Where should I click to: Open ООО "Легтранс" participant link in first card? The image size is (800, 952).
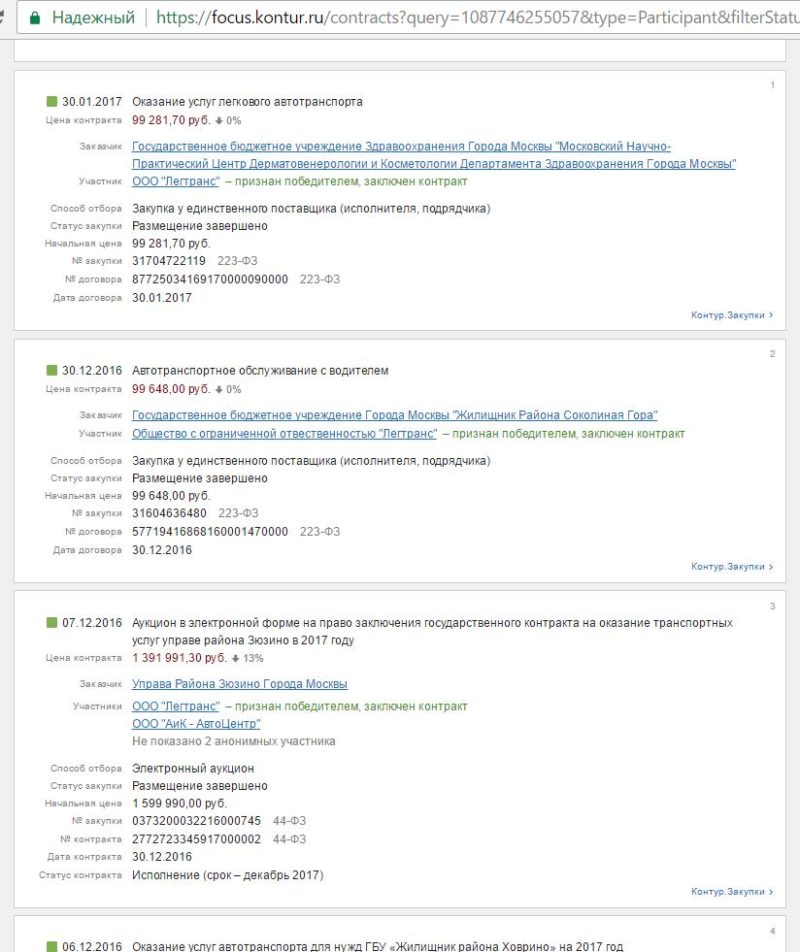point(175,181)
